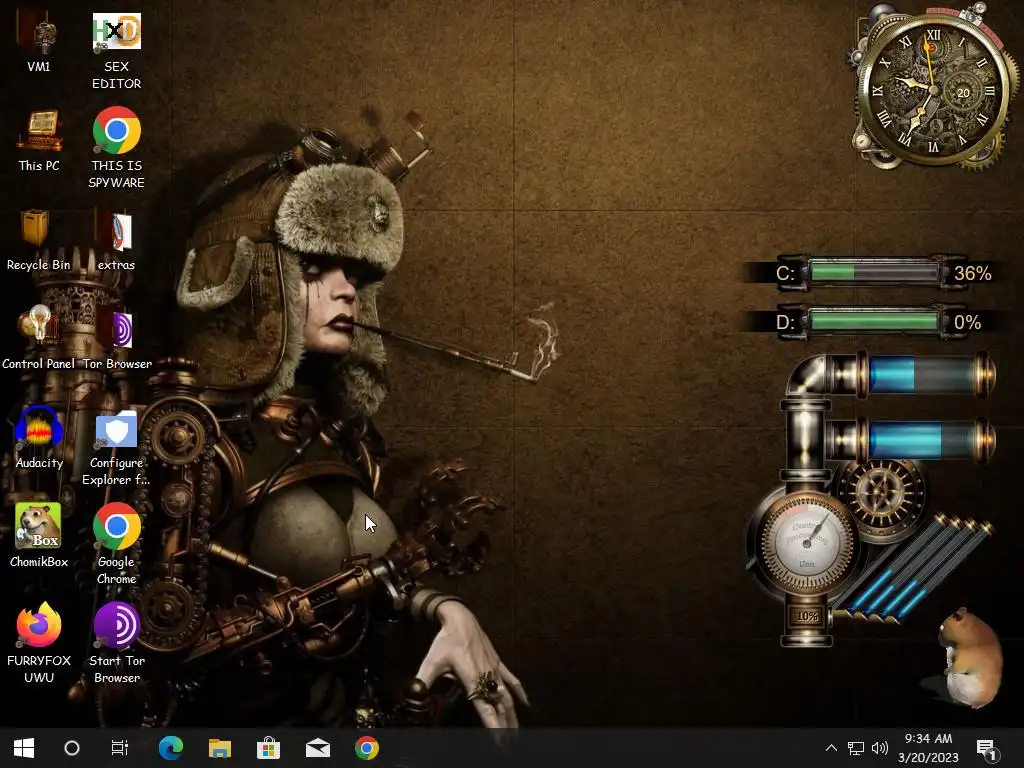
Task: Select the Audacity desktop shortcut
Action: 39,437
